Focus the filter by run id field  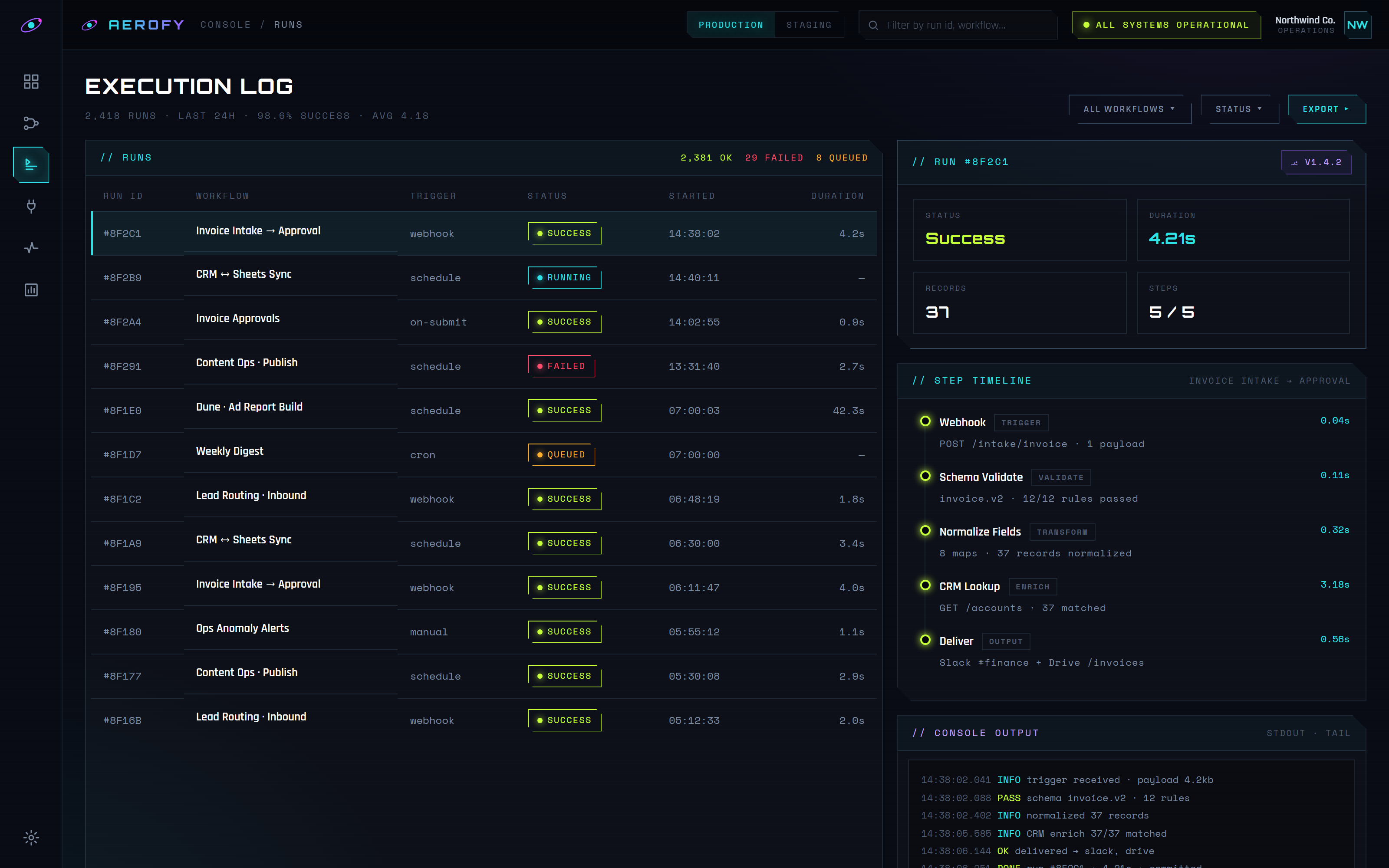pyautogui.click(x=958, y=25)
